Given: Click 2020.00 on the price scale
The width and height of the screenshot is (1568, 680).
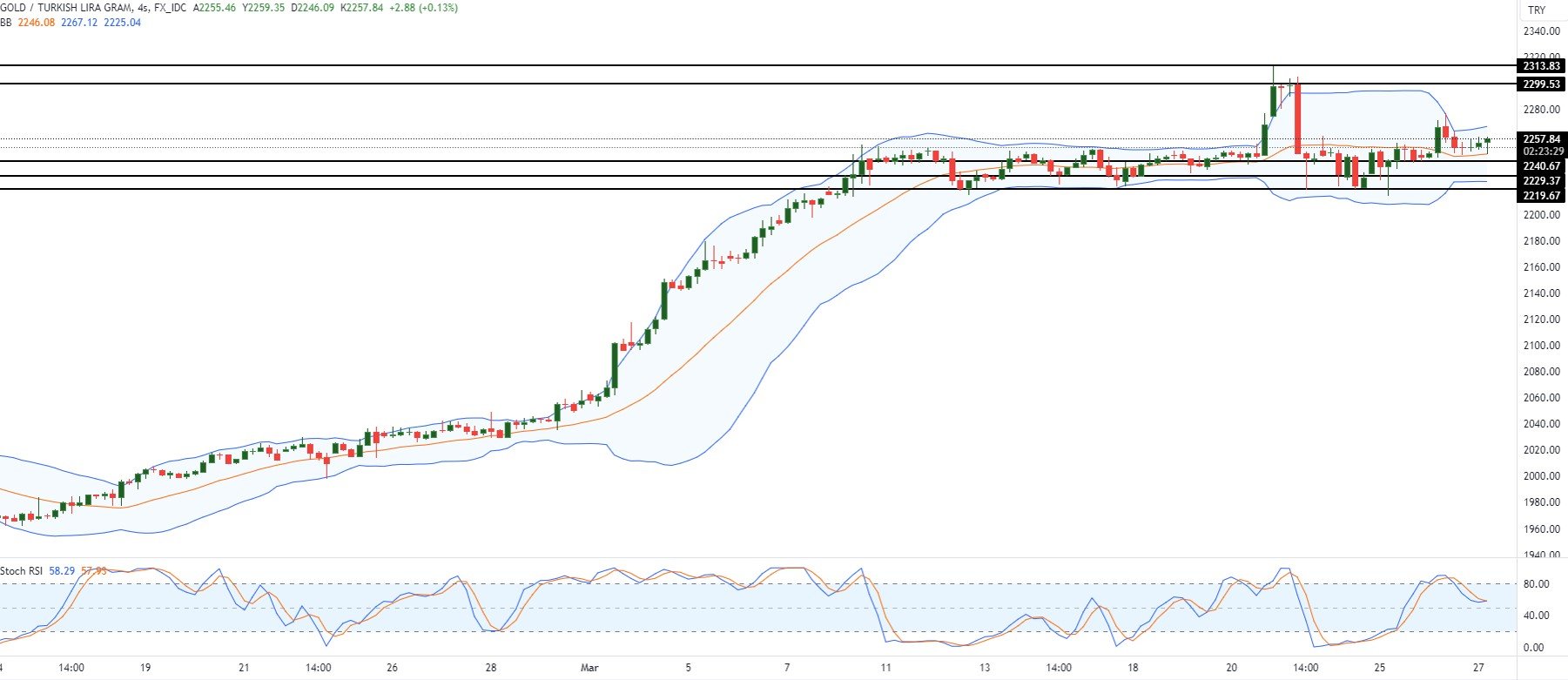Looking at the screenshot, I should (1541, 450).
